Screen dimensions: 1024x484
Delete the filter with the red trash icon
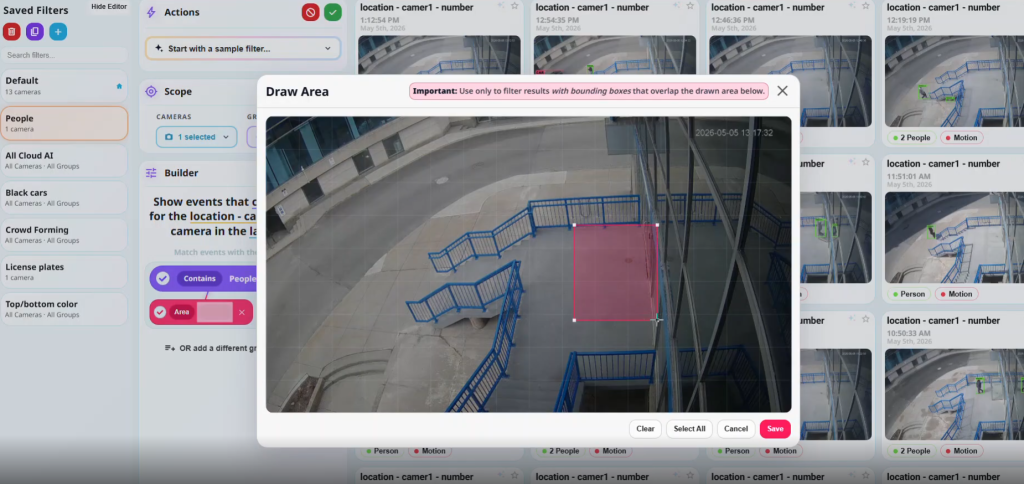pos(12,32)
